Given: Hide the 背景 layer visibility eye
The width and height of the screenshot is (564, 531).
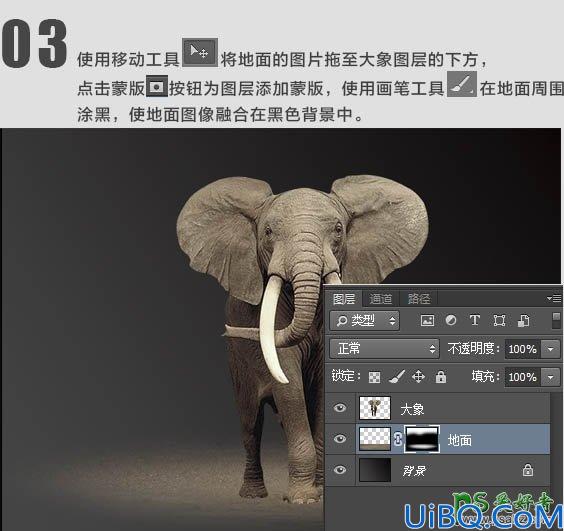Looking at the screenshot, I should 340,470.
